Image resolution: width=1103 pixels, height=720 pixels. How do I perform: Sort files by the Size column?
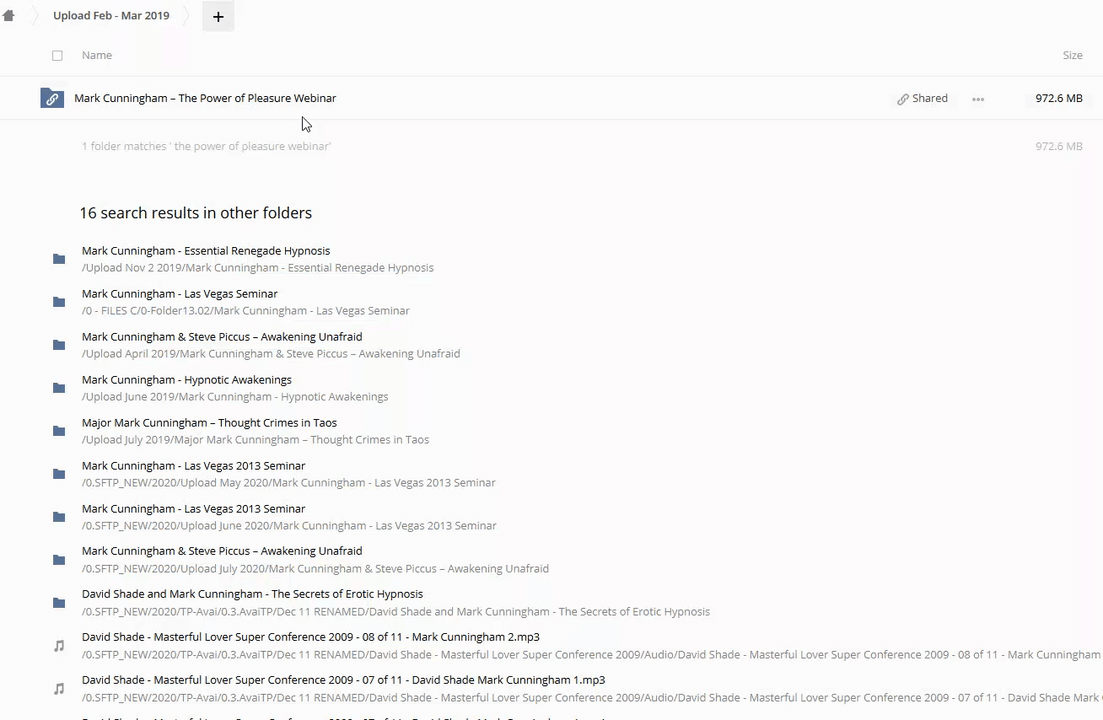pos(1072,55)
